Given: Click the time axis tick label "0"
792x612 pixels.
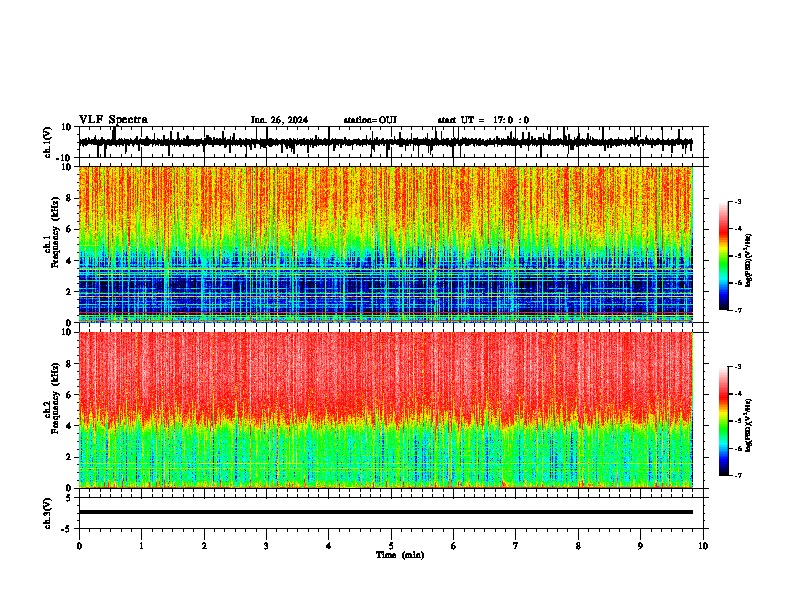Looking at the screenshot, I should point(79,546).
